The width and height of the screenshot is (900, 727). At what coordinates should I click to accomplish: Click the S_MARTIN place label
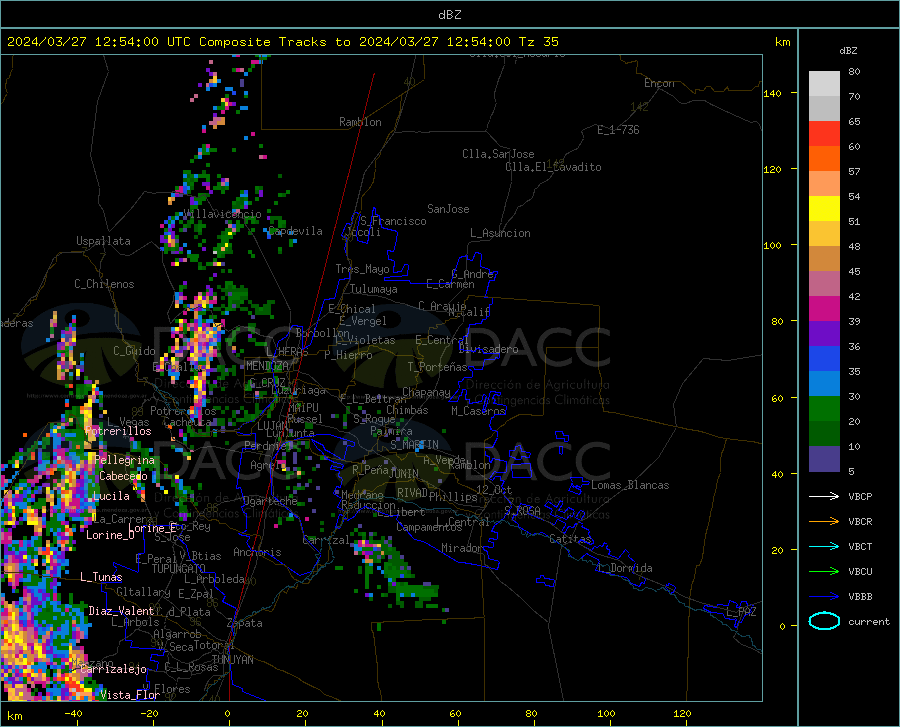pos(414,445)
